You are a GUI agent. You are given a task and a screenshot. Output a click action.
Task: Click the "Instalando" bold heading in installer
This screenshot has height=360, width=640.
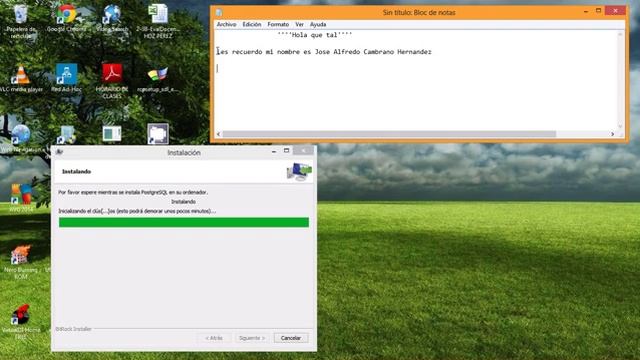76,171
